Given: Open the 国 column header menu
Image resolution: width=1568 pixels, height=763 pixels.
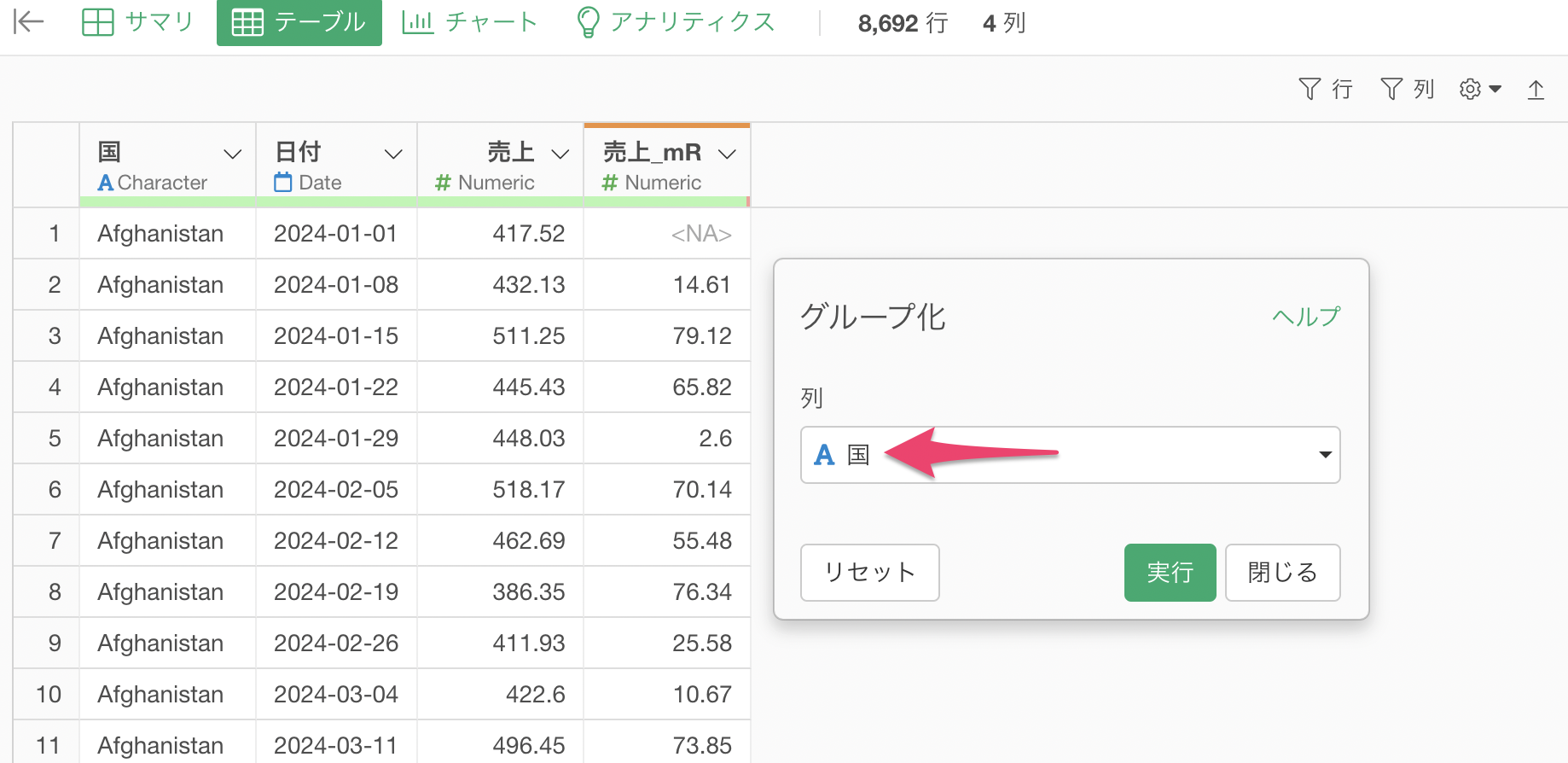Looking at the screenshot, I should (232, 154).
